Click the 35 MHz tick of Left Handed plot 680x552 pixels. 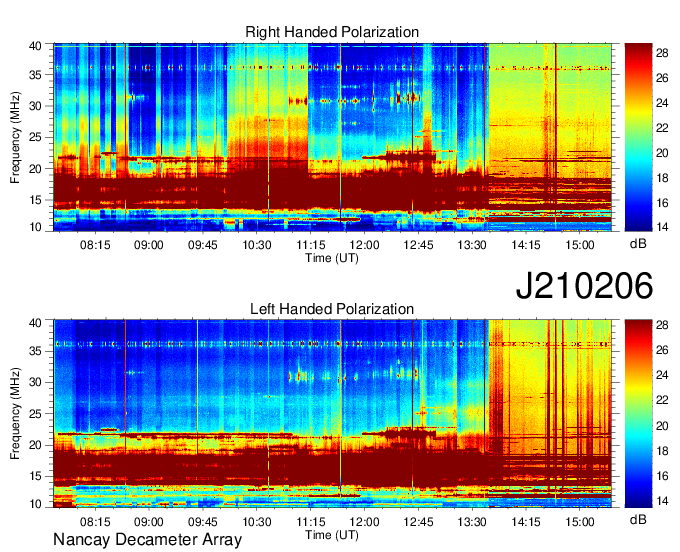click(x=36, y=352)
